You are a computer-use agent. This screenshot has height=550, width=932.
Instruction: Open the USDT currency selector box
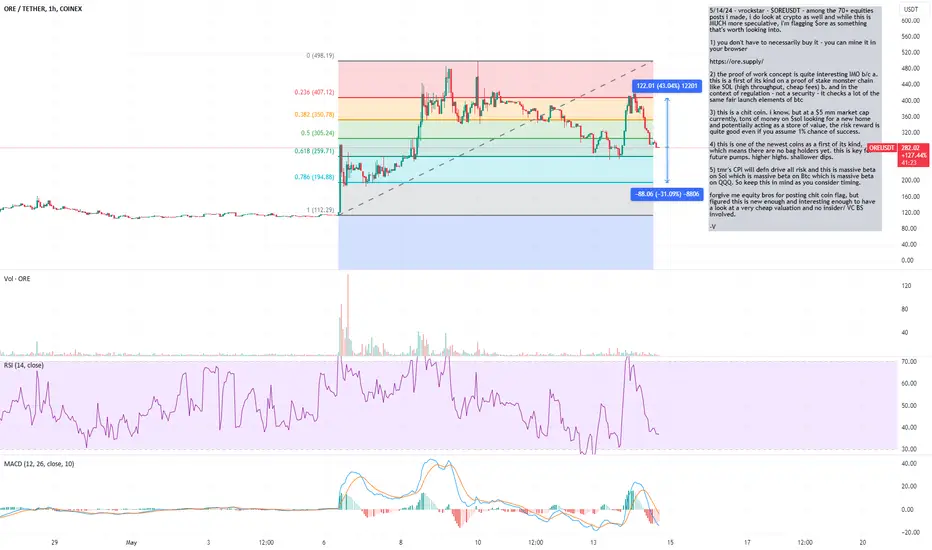click(911, 9)
